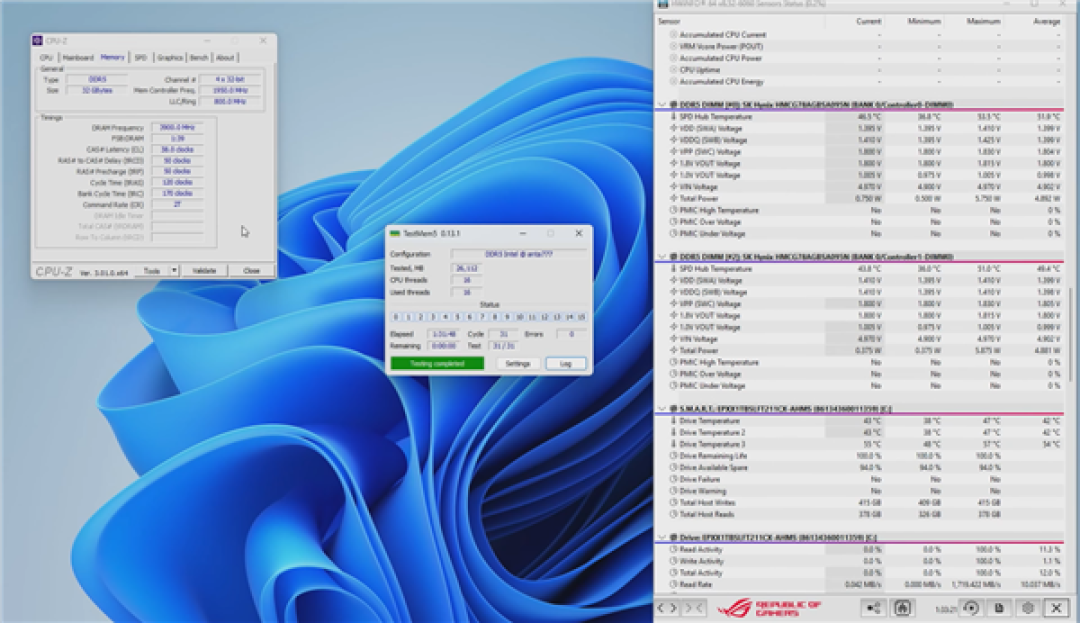Open Settings in TestMem5
Screen dimensions: 1080x623
coord(517,363)
